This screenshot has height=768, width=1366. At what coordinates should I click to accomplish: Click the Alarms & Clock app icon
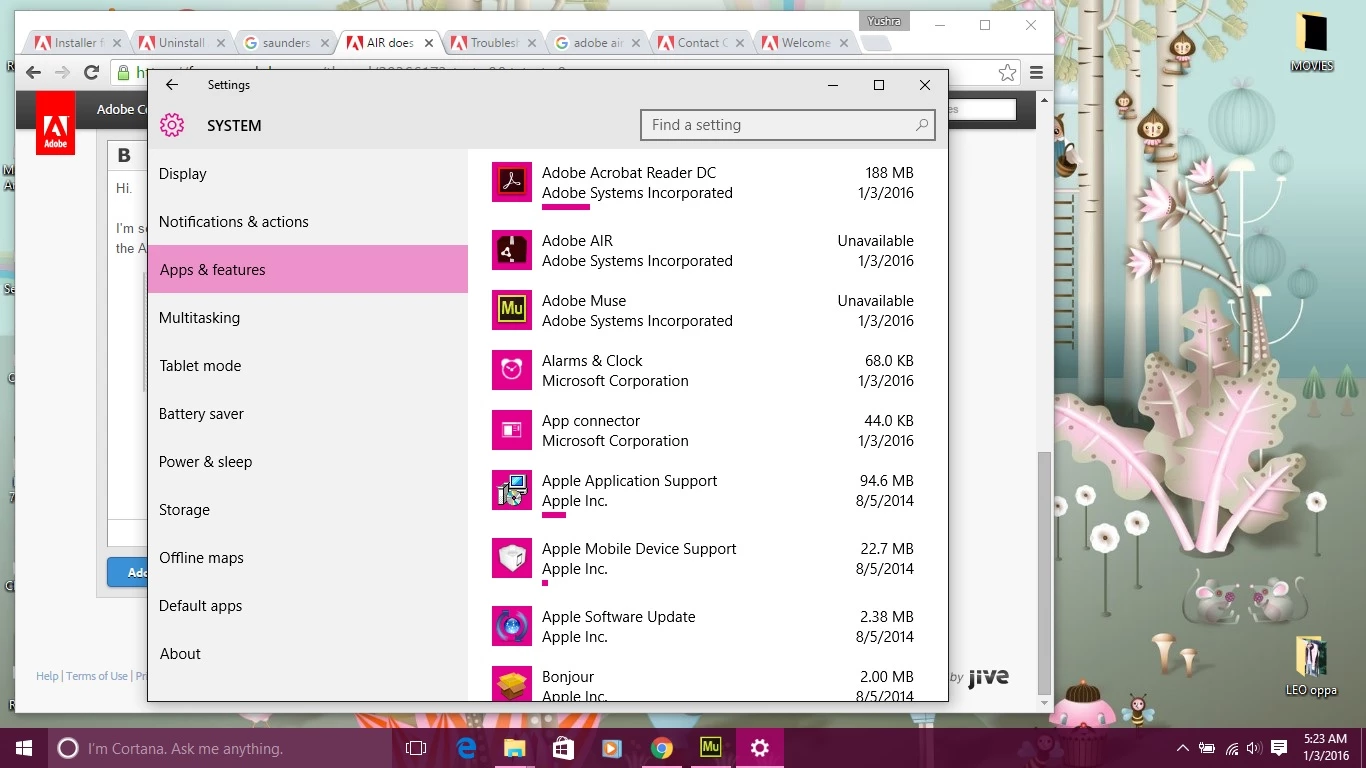512,370
